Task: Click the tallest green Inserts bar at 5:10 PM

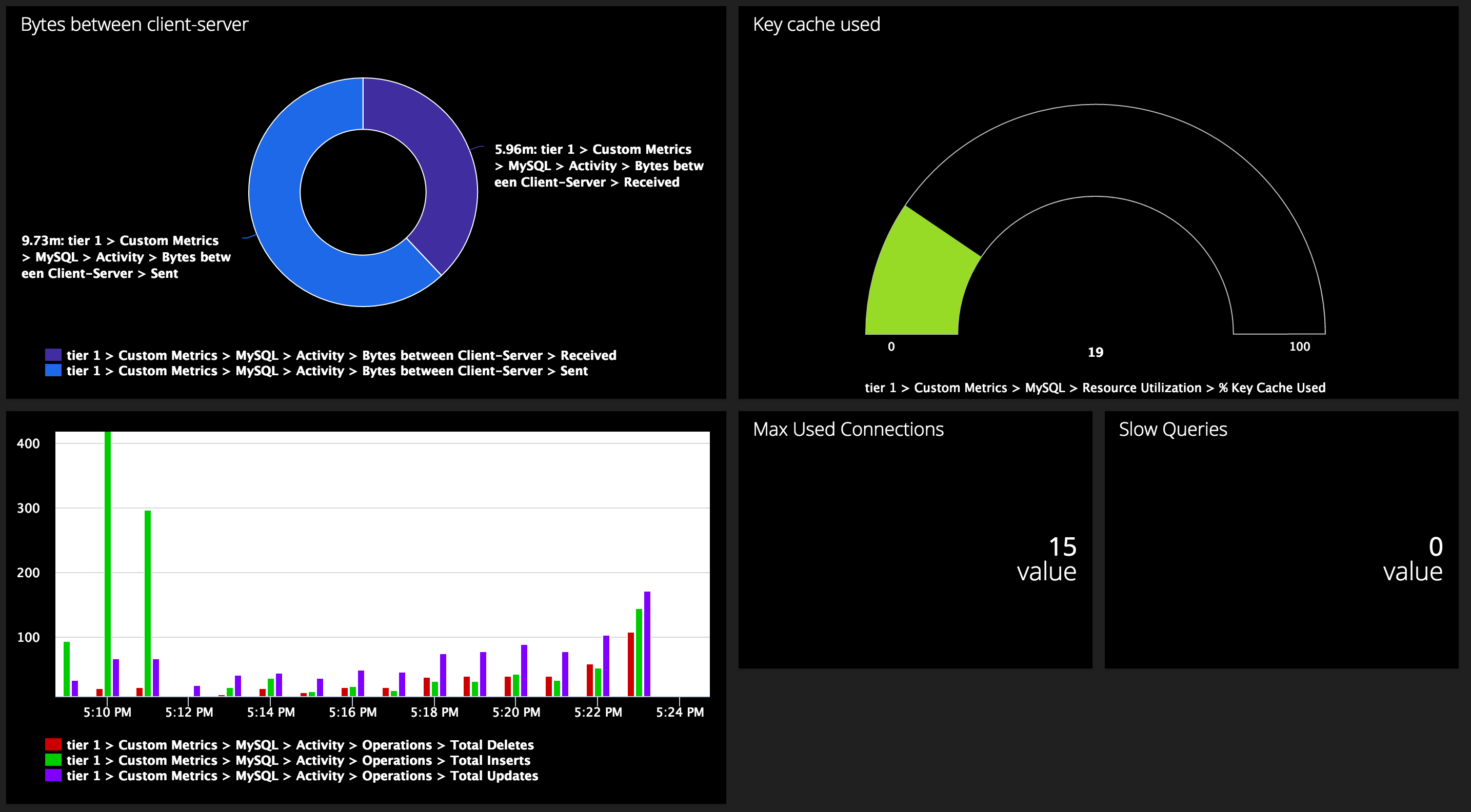Action: tap(107, 564)
